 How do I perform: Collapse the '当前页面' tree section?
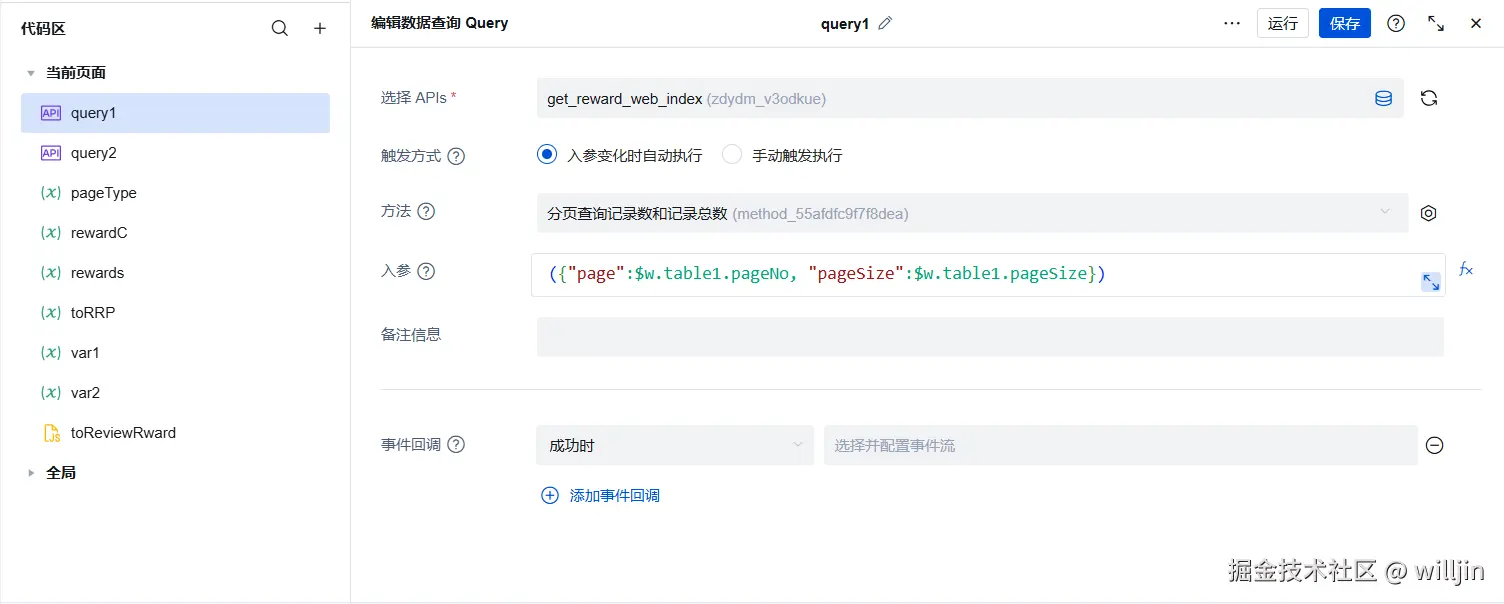click(x=31, y=73)
